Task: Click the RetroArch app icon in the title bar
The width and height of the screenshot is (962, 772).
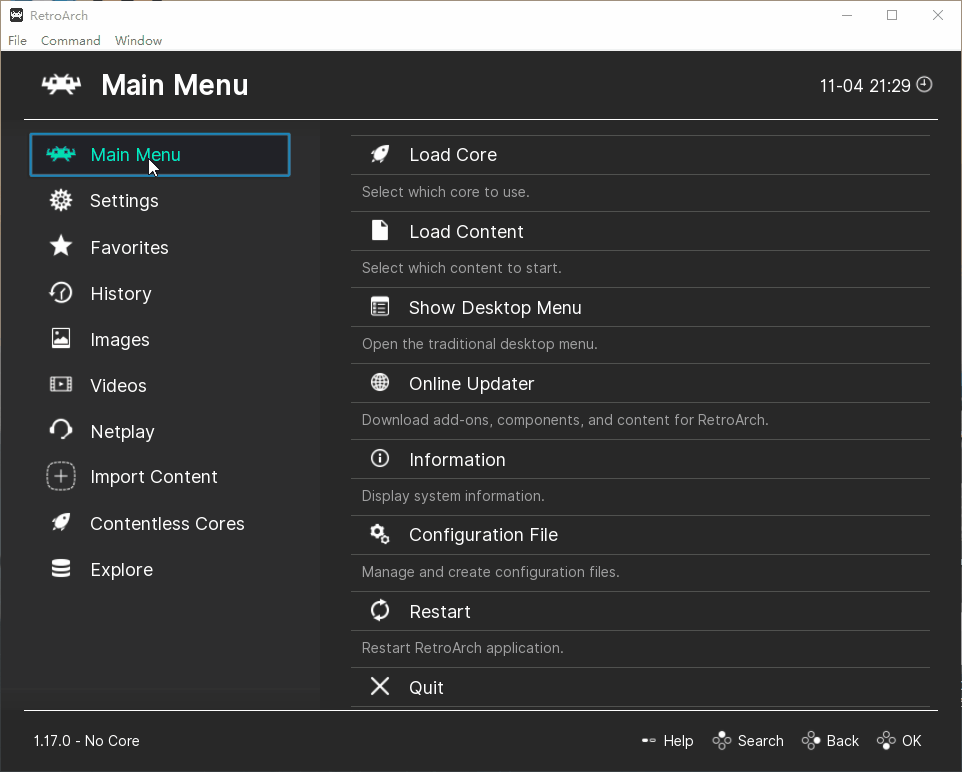Action: pyautogui.click(x=17, y=15)
